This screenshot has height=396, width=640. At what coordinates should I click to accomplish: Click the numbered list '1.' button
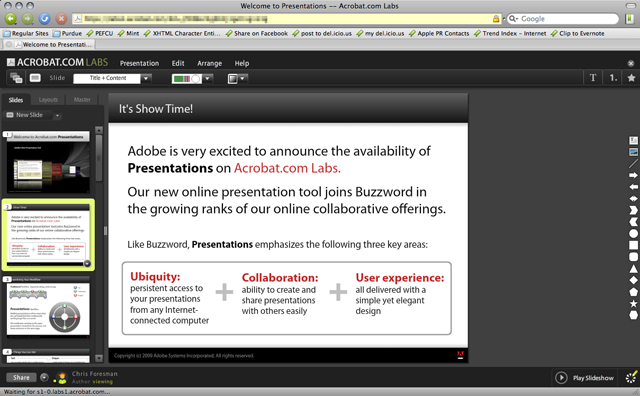tap(613, 78)
